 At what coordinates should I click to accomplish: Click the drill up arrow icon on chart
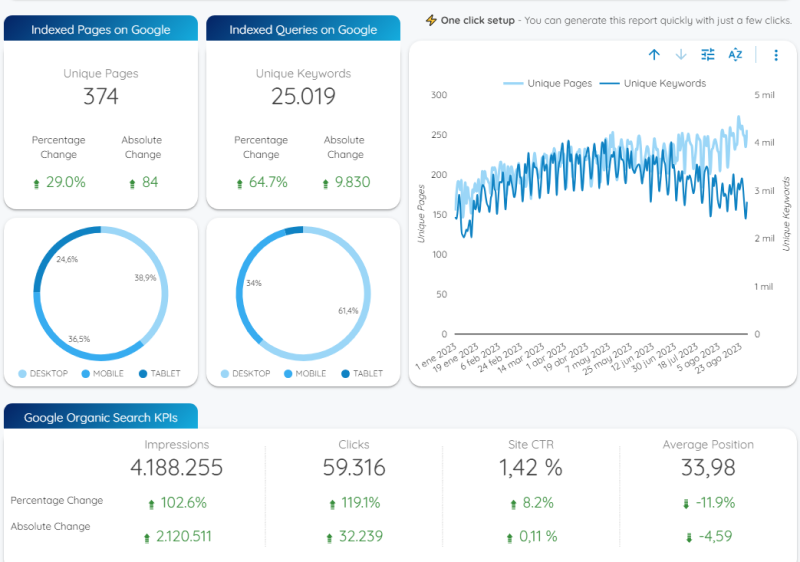coord(654,55)
